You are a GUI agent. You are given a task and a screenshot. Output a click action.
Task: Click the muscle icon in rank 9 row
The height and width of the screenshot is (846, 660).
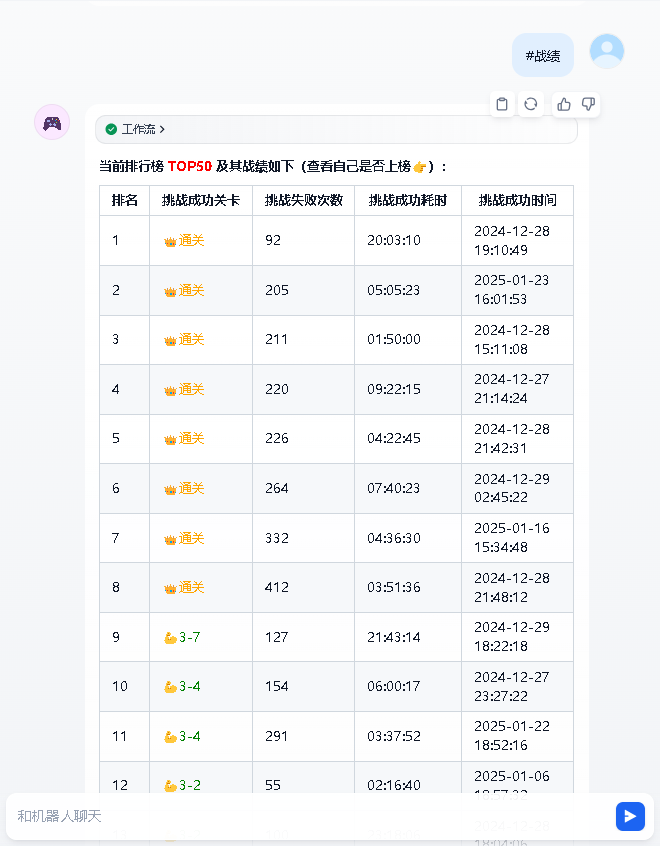tap(169, 638)
